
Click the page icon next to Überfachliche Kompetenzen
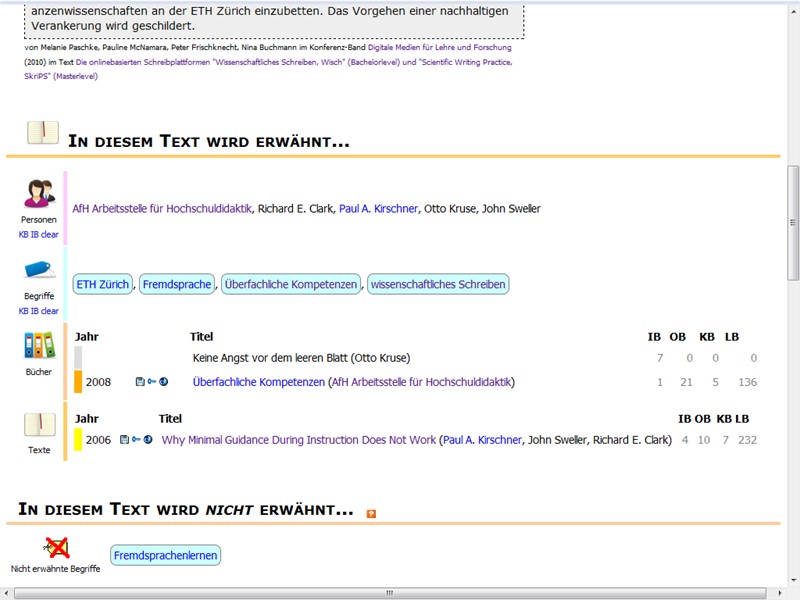(x=139, y=381)
